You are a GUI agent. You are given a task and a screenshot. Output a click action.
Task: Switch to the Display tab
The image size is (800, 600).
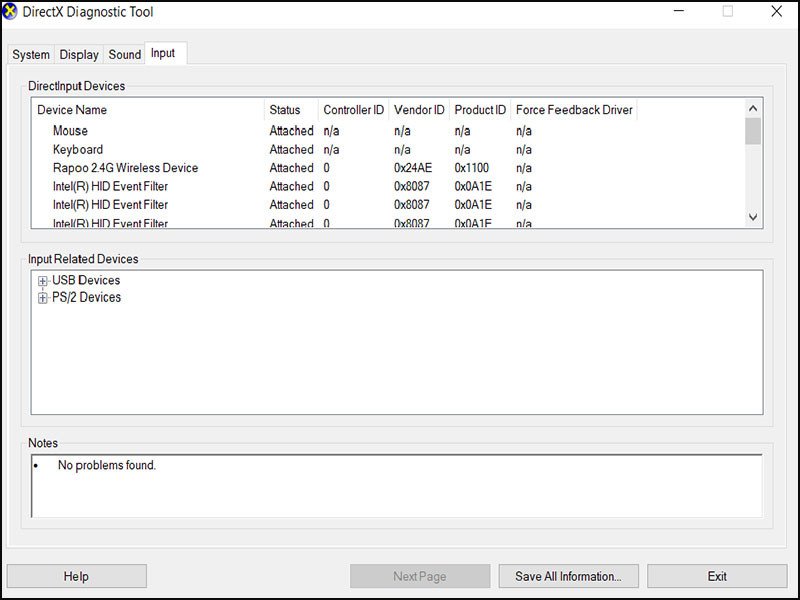(78, 54)
